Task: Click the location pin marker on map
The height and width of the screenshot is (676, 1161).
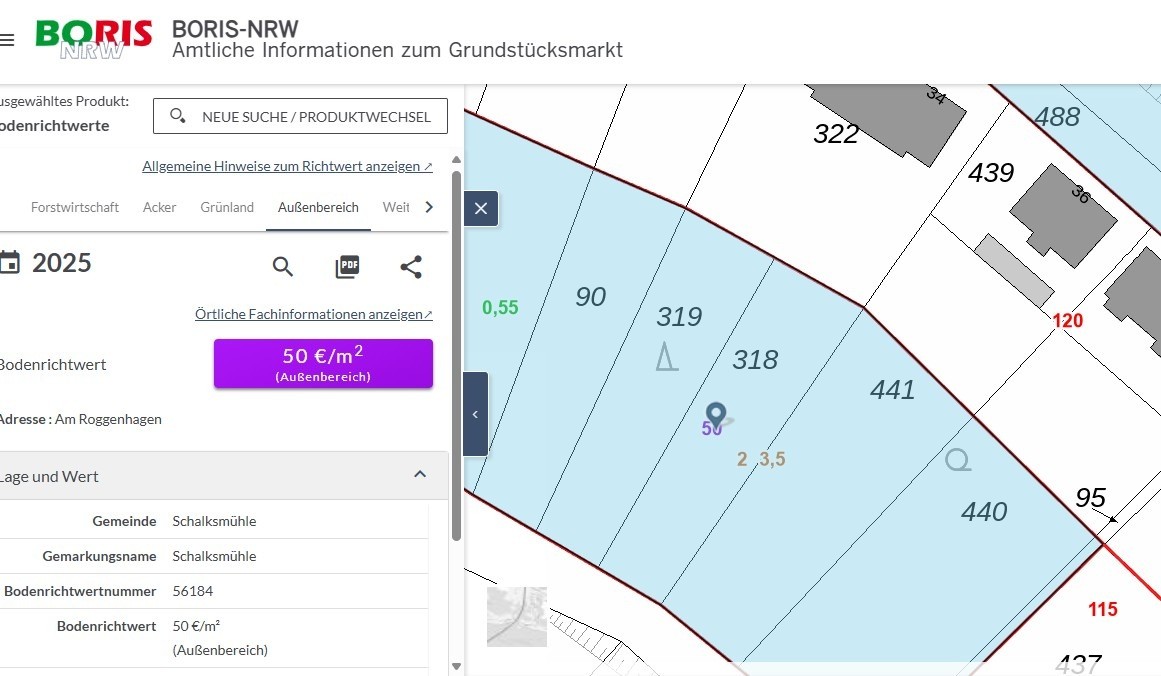Action: click(716, 415)
